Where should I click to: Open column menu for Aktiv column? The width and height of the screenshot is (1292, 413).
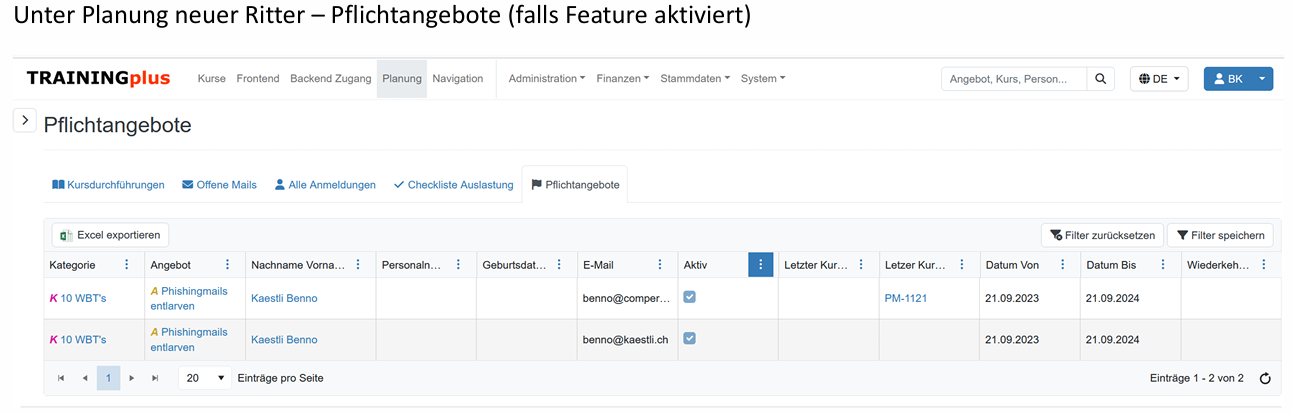click(760, 265)
